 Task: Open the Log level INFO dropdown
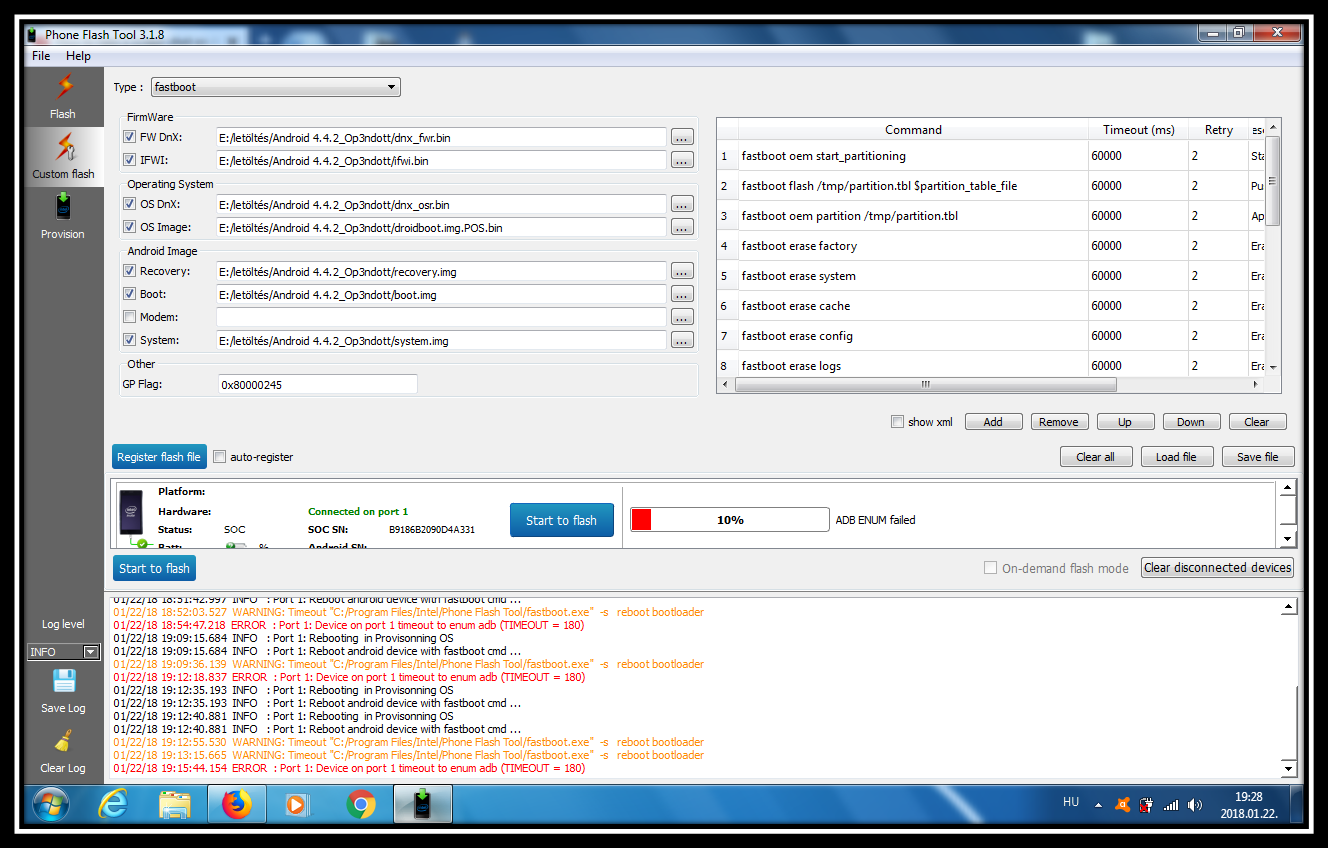point(64,652)
